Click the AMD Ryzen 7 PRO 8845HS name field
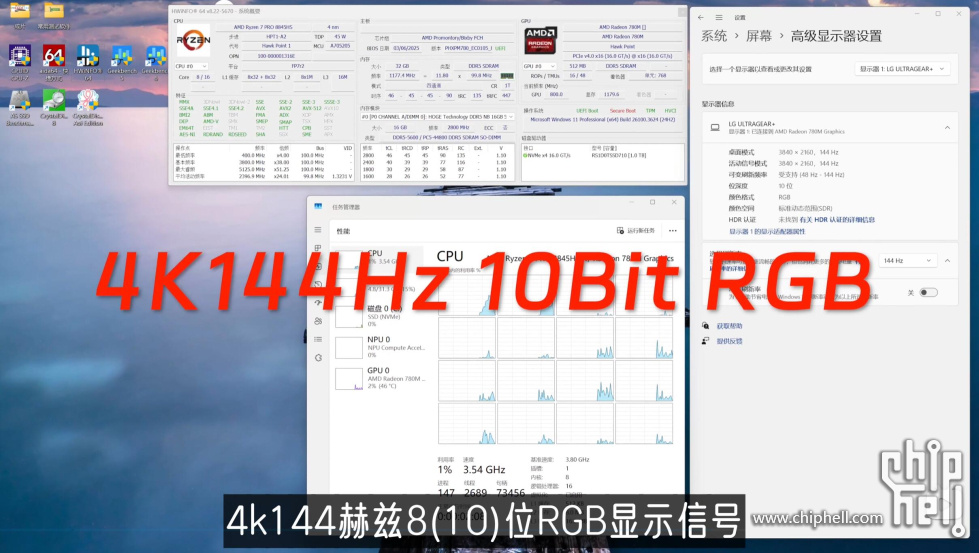 (x=263, y=27)
